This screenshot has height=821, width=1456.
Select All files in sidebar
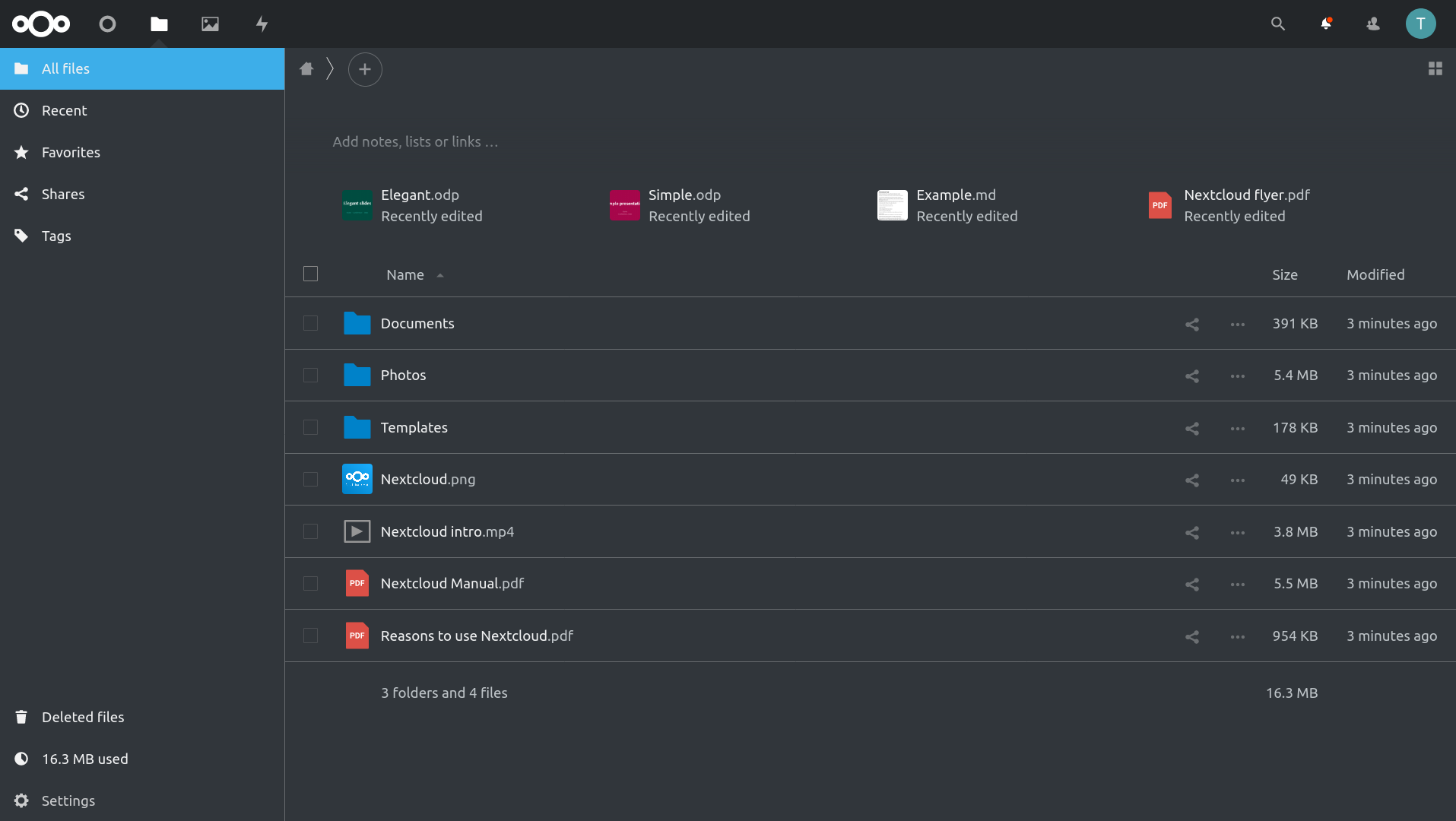[x=142, y=68]
